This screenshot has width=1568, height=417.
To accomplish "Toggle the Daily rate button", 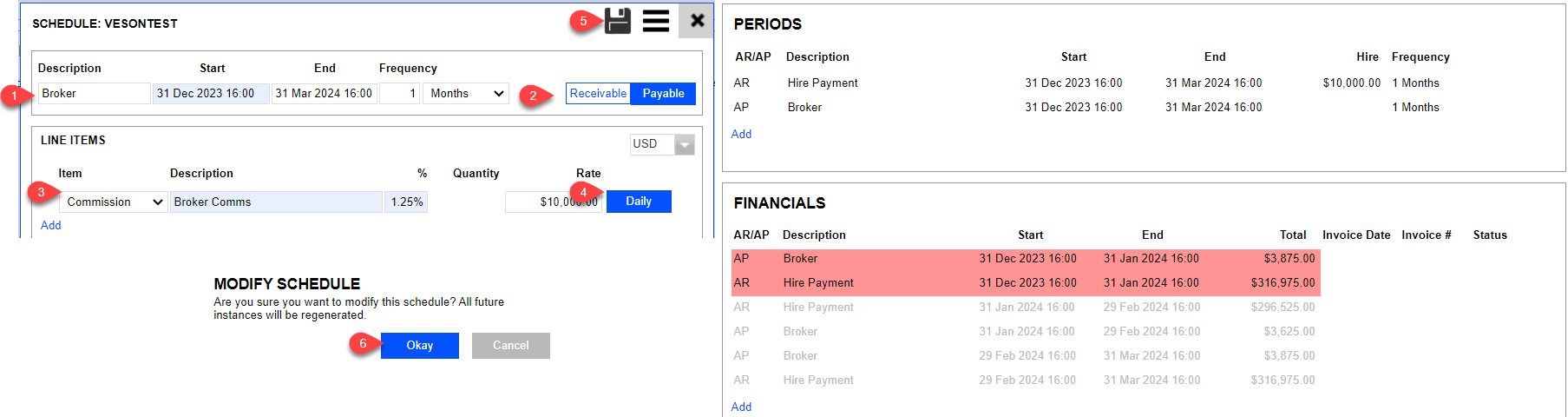I will [x=639, y=202].
